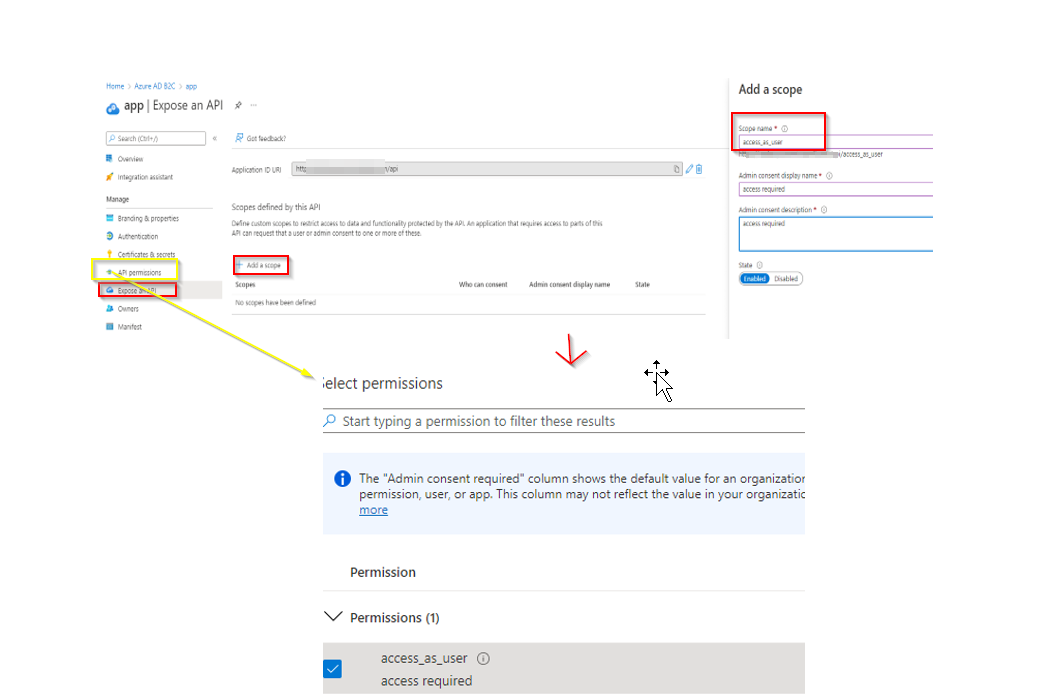Select Expose an API in the sidebar
The width and height of the screenshot is (1050, 700).
(137, 291)
